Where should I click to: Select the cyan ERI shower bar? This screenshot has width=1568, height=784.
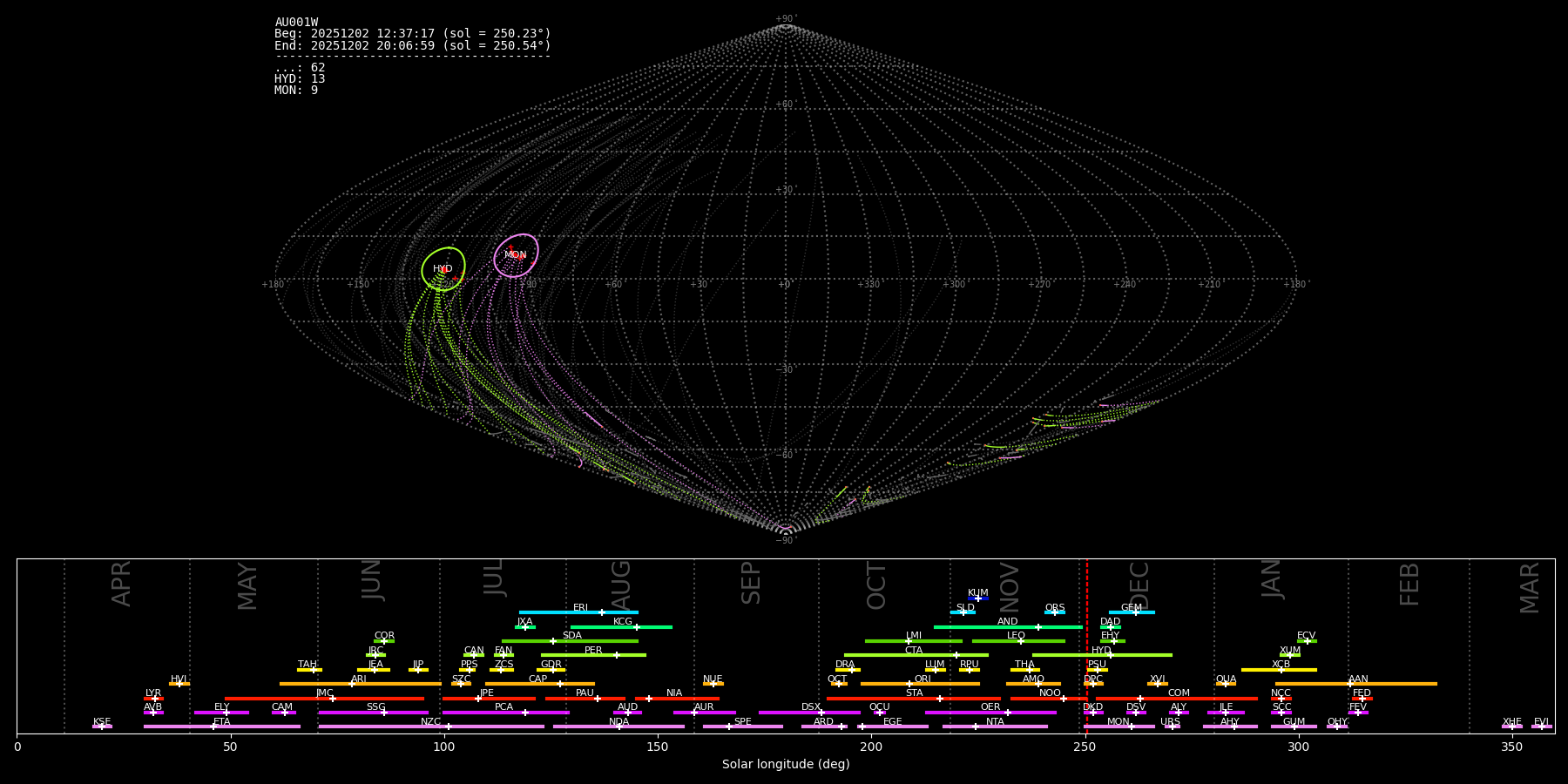[558, 612]
